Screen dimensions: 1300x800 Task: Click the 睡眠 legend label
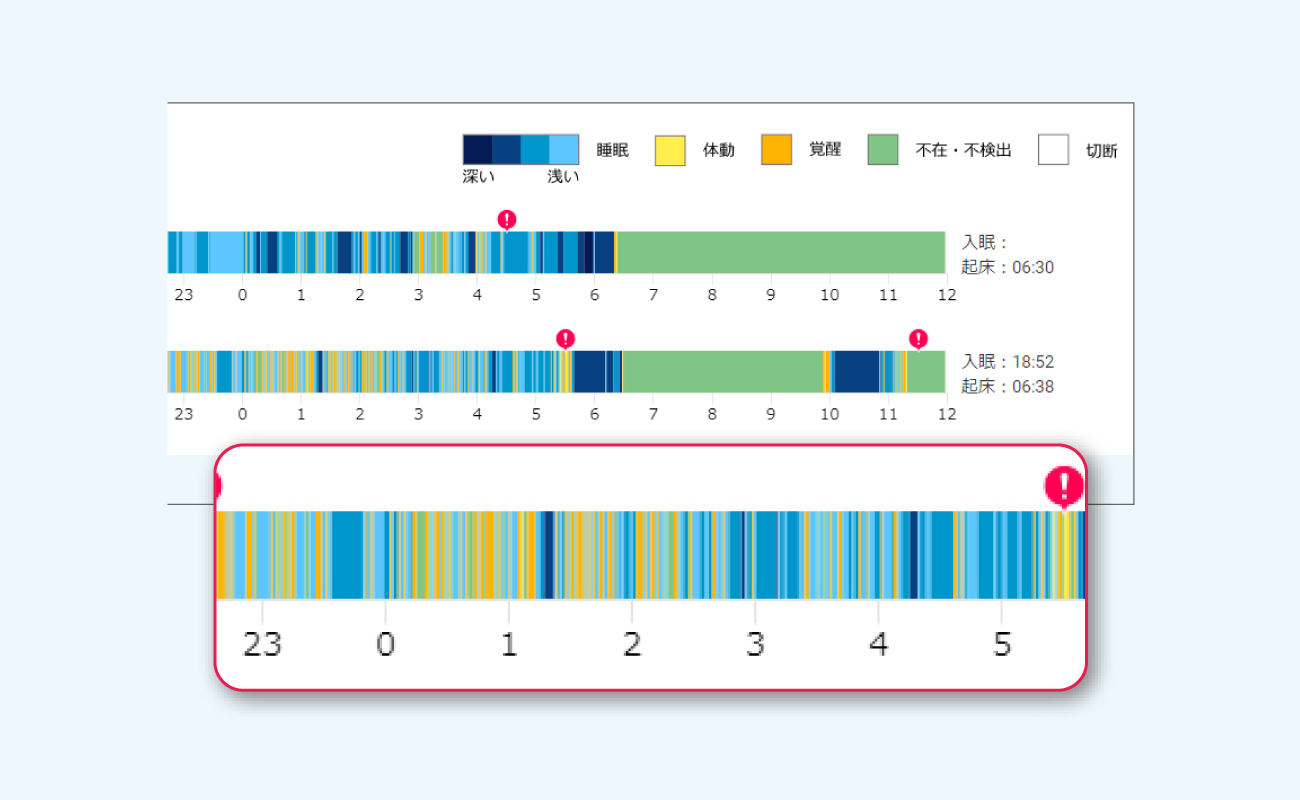(612, 150)
